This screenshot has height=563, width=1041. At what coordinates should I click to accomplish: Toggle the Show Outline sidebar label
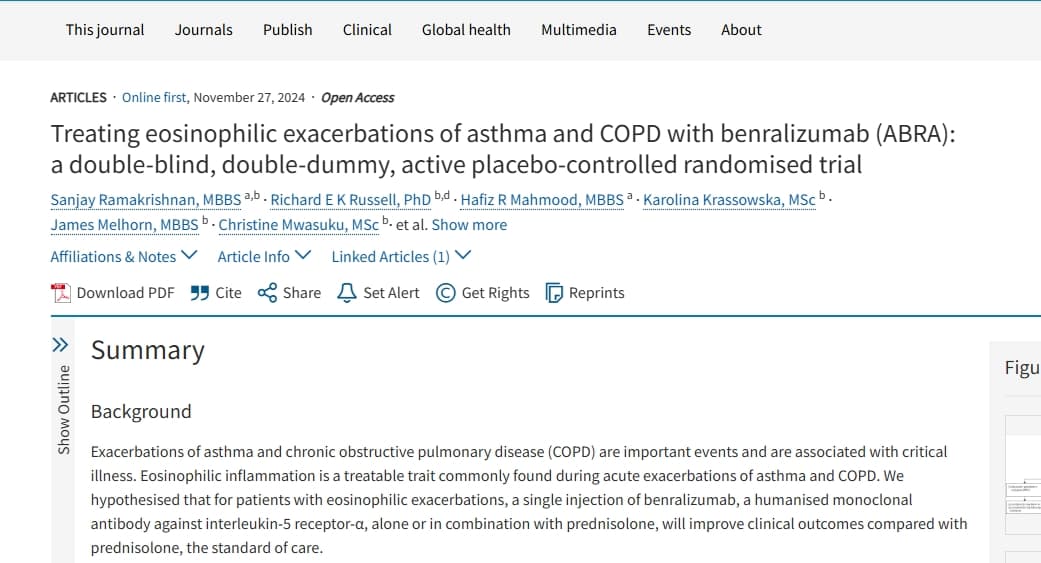(x=64, y=409)
